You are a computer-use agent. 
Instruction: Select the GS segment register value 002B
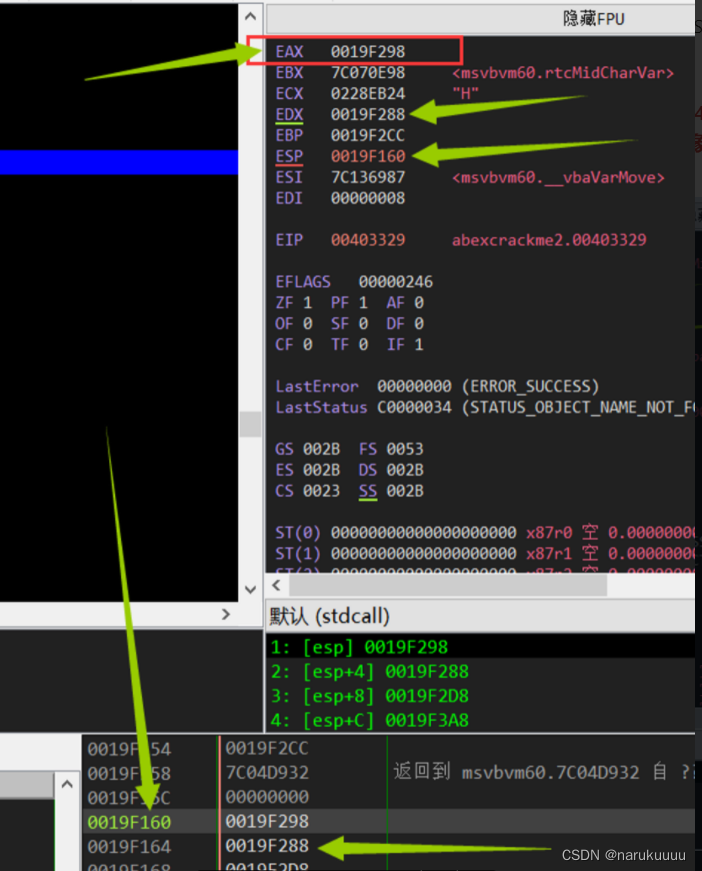coord(321,449)
